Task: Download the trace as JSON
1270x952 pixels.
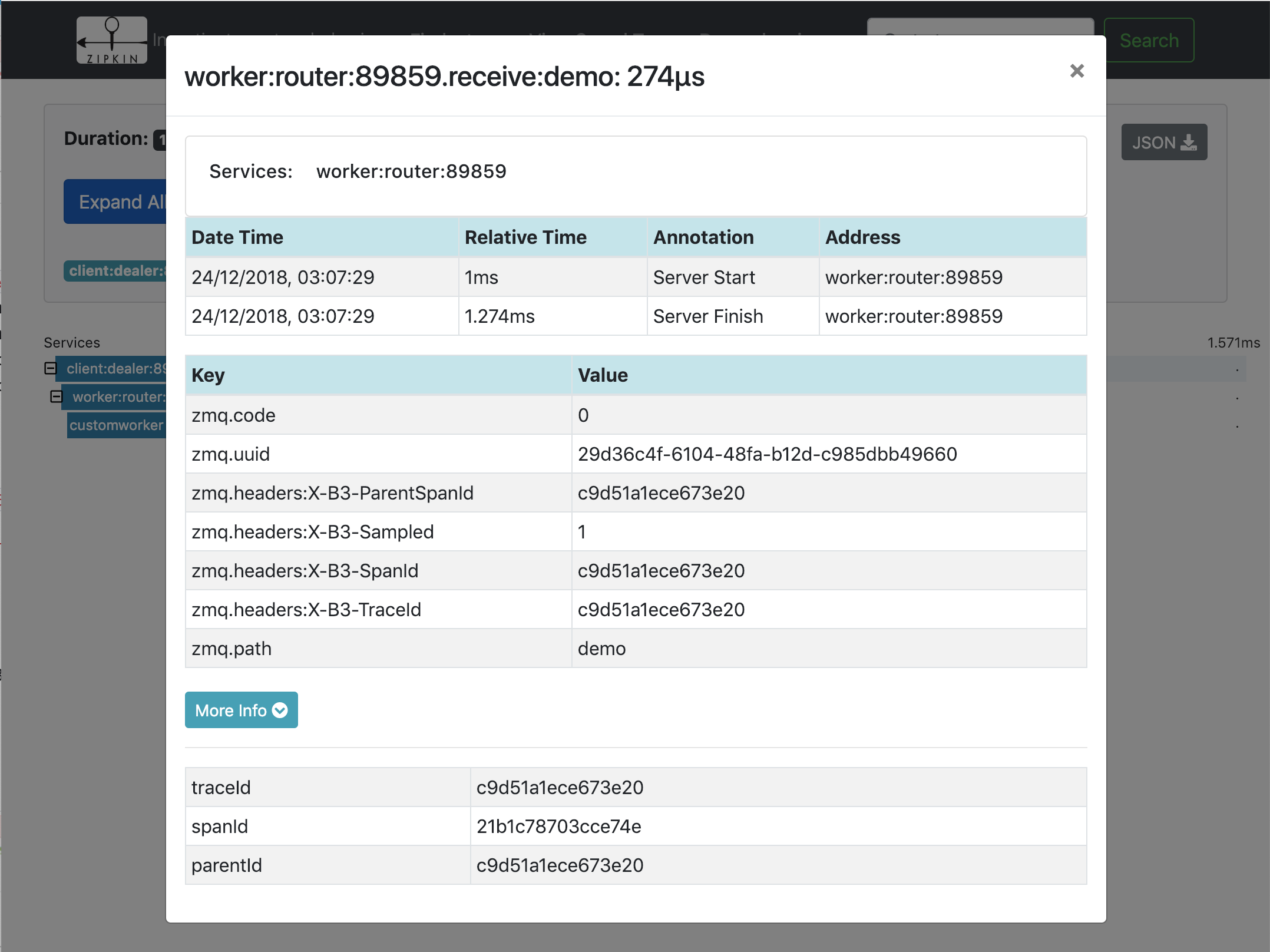Action: 1164,142
